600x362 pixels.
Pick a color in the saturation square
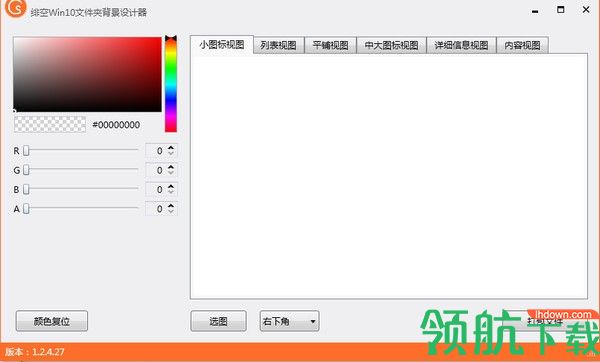pos(87,74)
